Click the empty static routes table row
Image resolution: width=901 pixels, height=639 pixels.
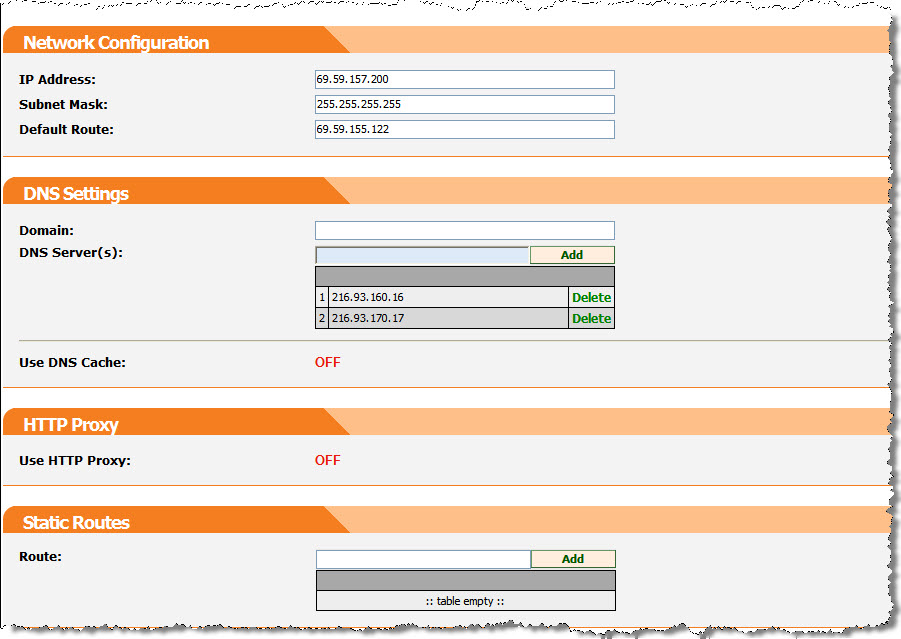tap(465, 601)
